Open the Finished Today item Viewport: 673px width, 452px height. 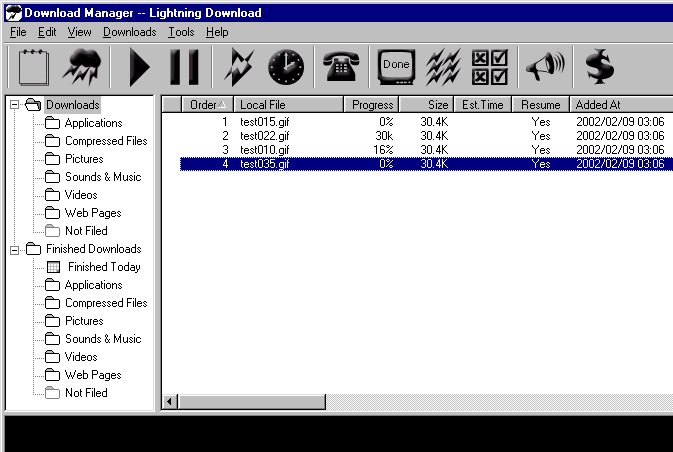(104, 267)
